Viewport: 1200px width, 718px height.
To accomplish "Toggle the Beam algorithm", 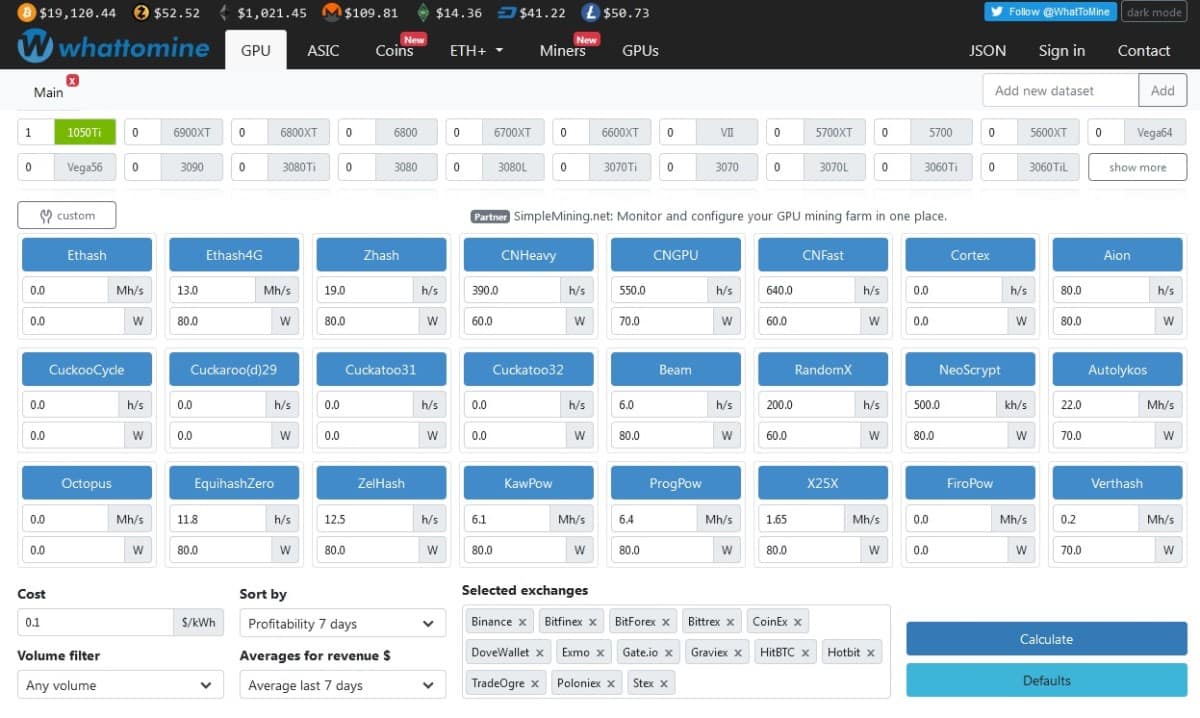I will click(x=675, y=370).
